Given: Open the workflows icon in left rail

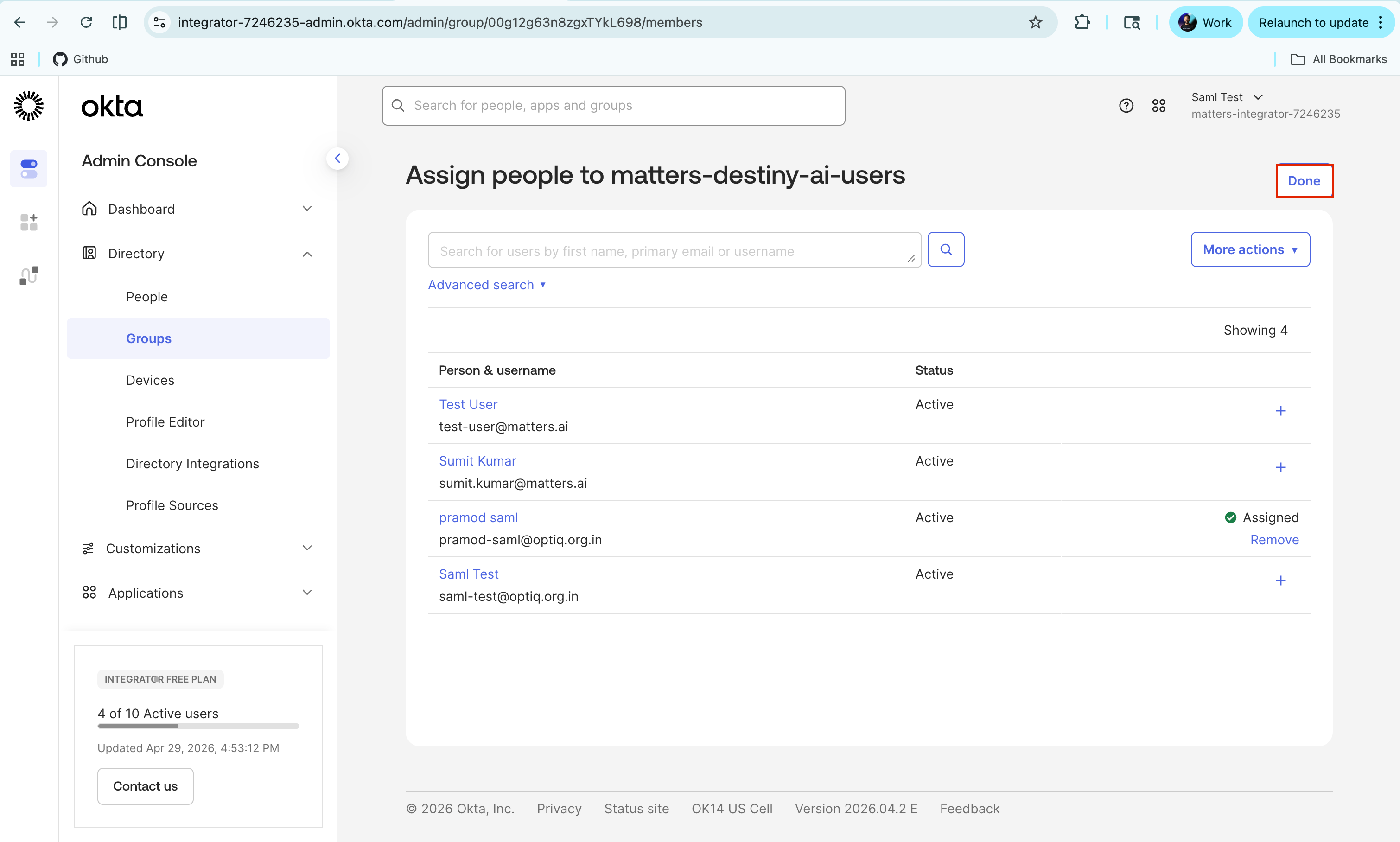Looking at the screenshot, I should coord(29,276).
